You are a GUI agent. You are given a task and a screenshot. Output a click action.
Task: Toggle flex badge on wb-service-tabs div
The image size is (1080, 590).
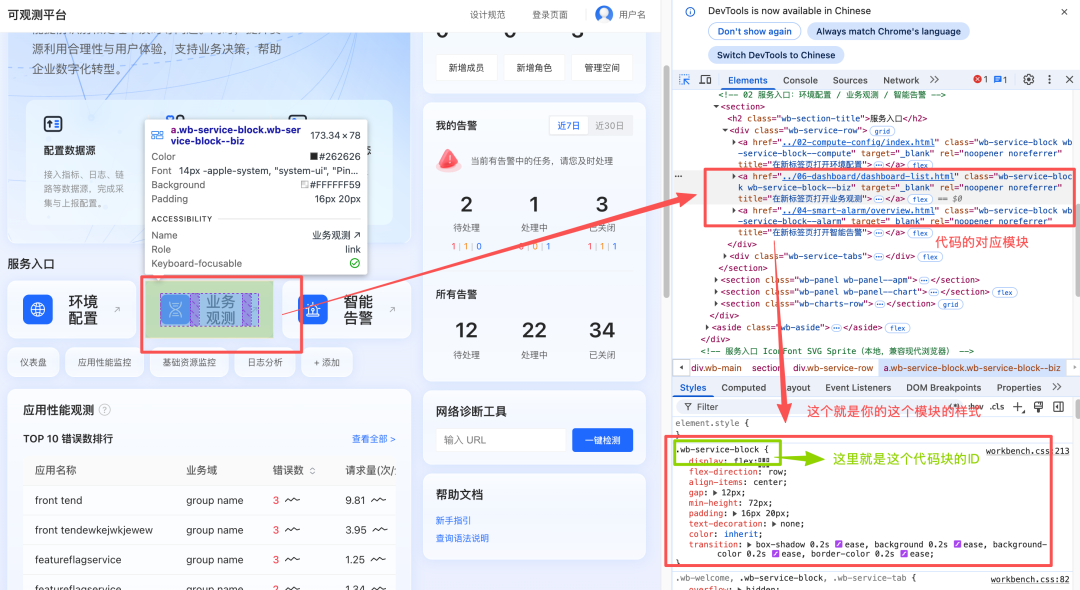click(x=930, y=257)
